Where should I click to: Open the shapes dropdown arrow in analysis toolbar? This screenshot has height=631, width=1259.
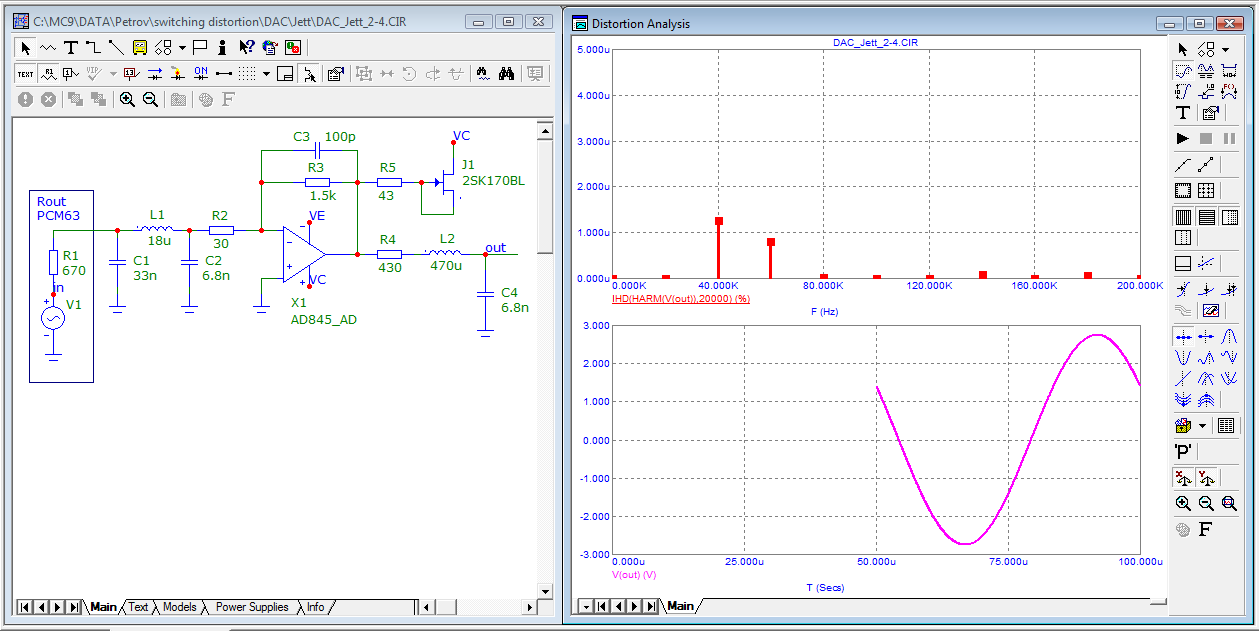tap(1225, 49)
